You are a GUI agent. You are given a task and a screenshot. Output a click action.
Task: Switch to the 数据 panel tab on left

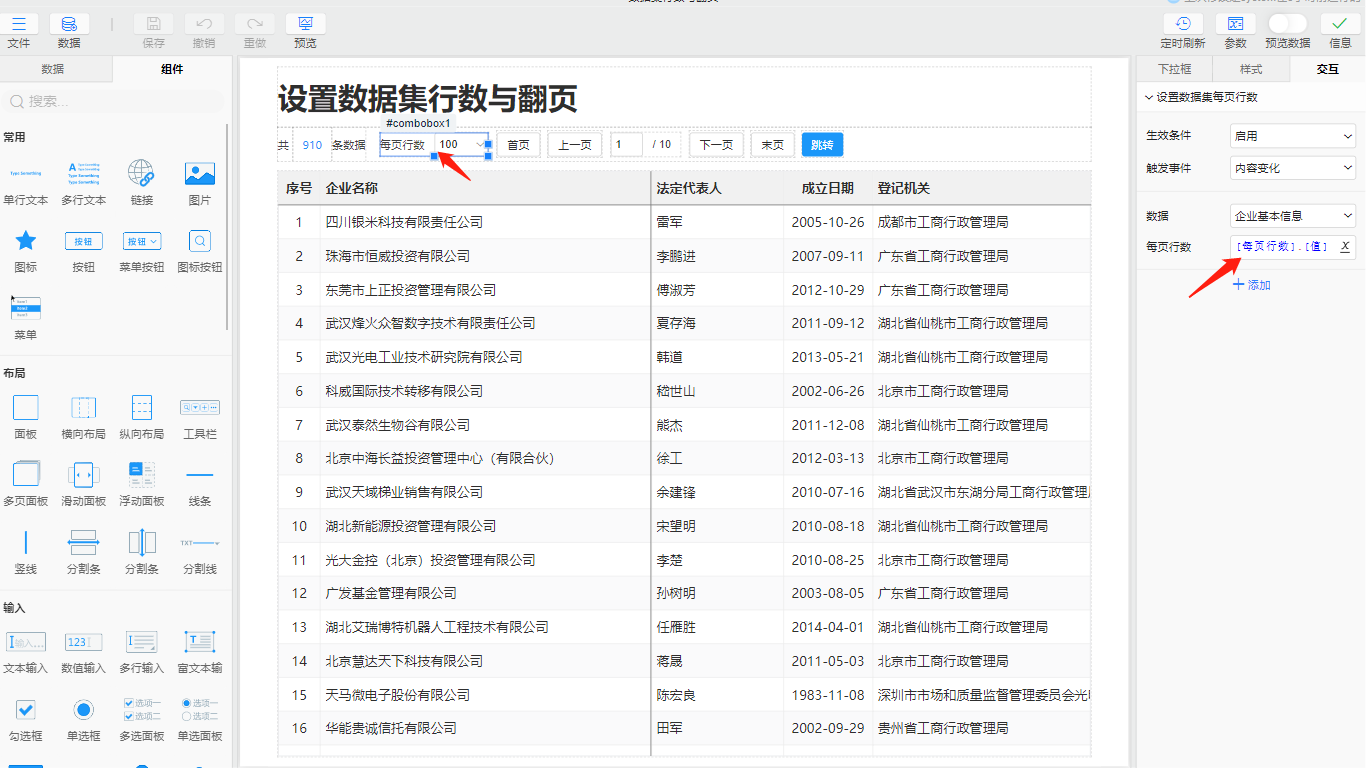tap(55, 68)
